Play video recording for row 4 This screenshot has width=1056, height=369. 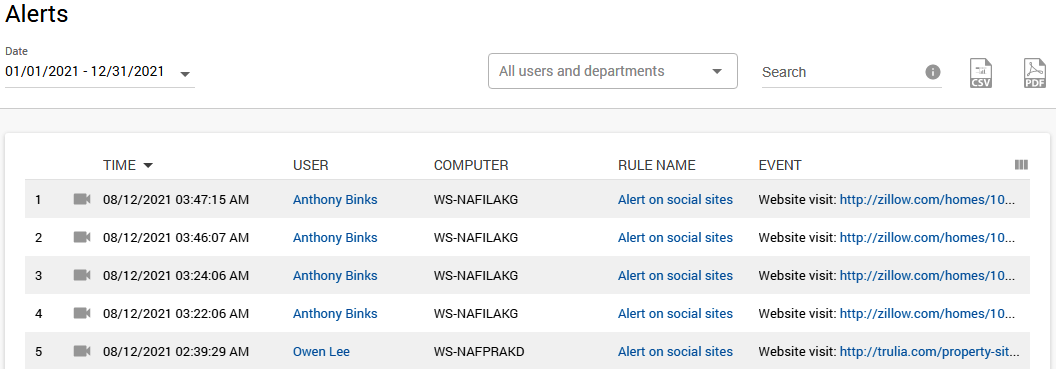point(82,313)
